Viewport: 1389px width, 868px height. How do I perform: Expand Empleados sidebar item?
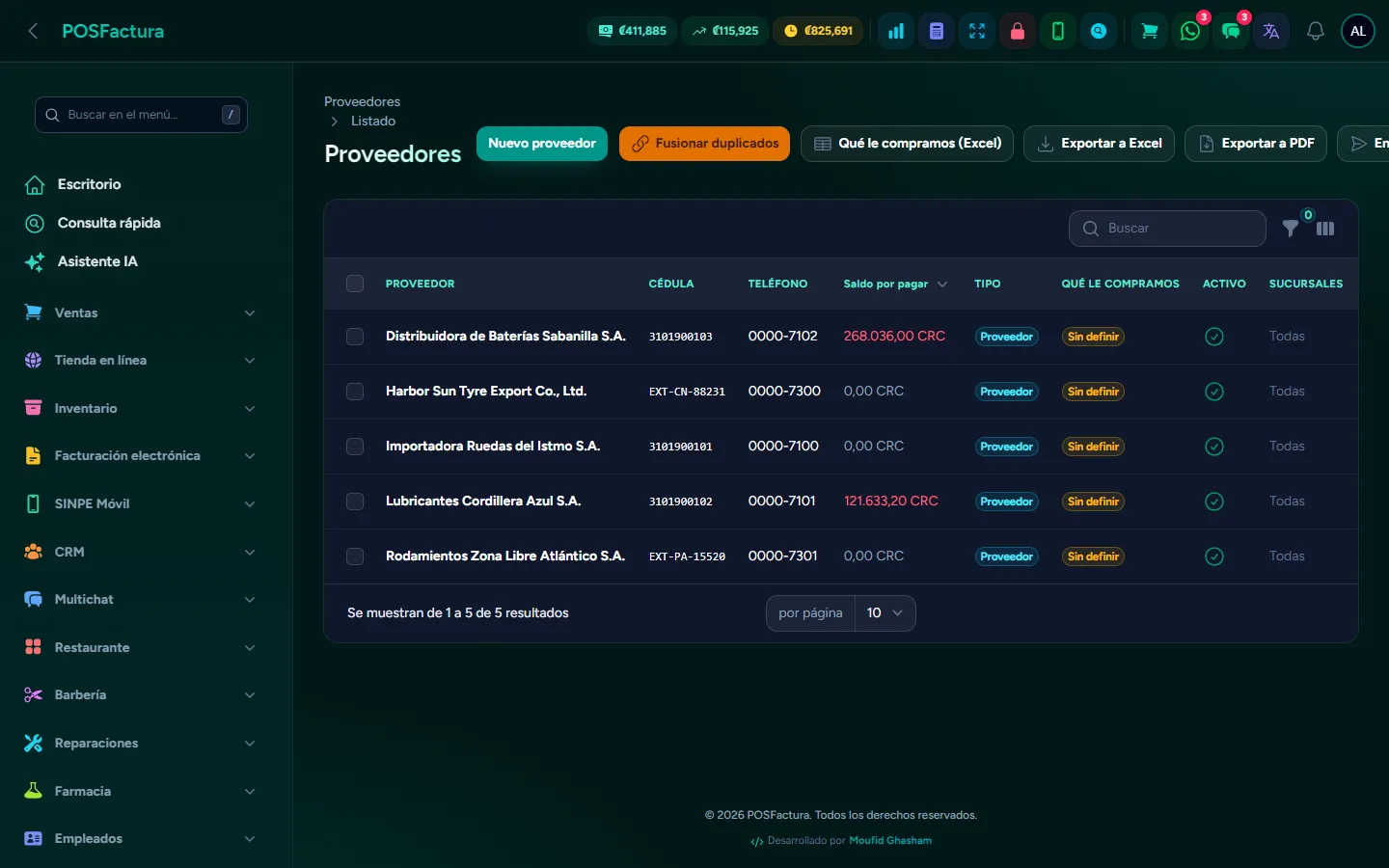click(141, 838)
